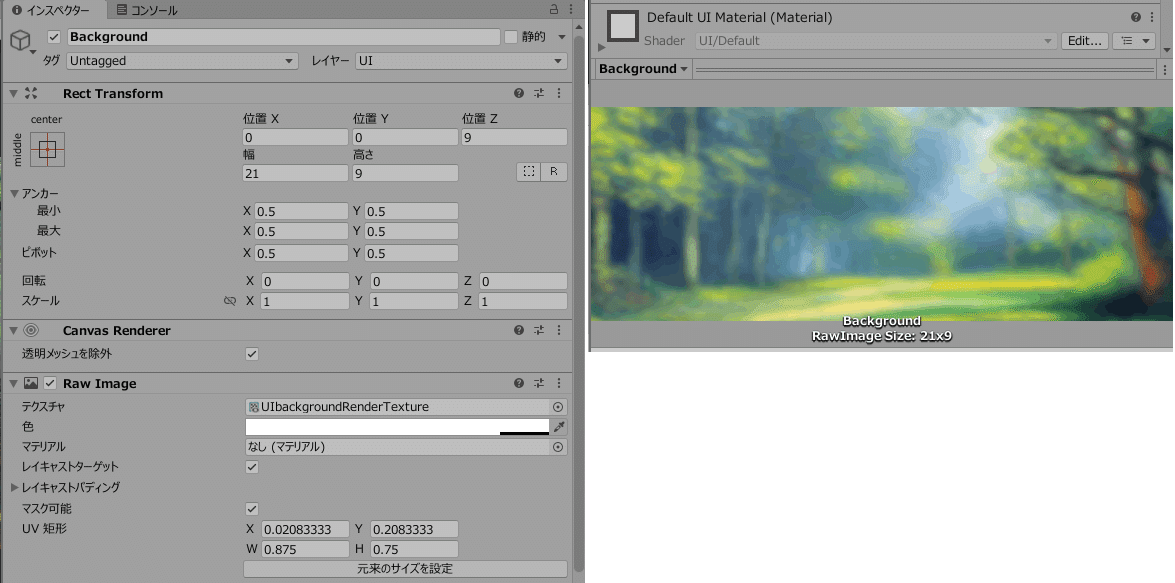
Task: Open the UI/Default Shader dropdown
Action: click(x=877, y=41)
